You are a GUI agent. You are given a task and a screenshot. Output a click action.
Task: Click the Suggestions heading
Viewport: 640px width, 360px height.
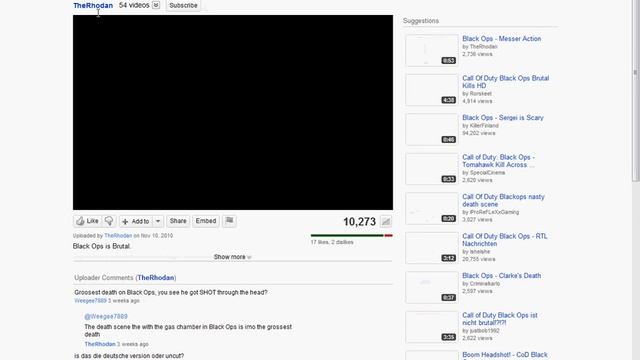point(421,21)
